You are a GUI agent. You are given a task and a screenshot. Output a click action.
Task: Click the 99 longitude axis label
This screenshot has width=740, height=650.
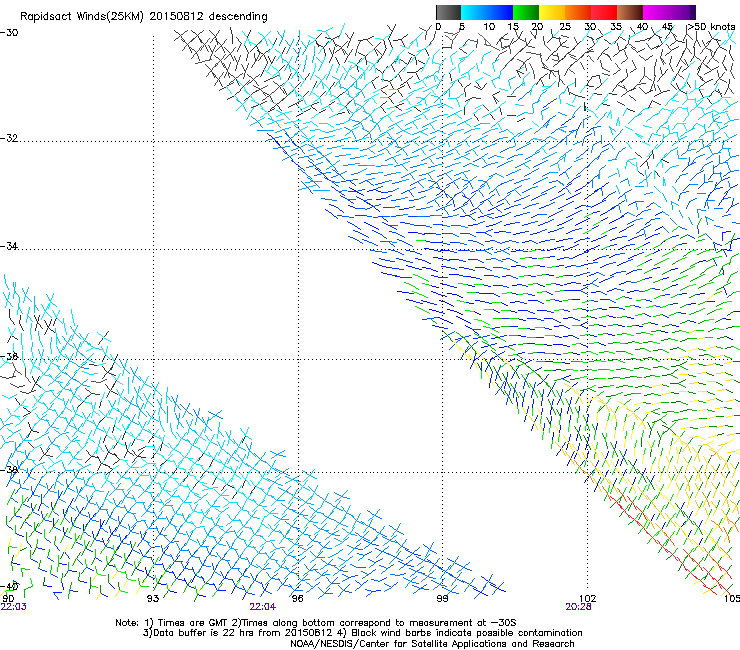point(442,599)
